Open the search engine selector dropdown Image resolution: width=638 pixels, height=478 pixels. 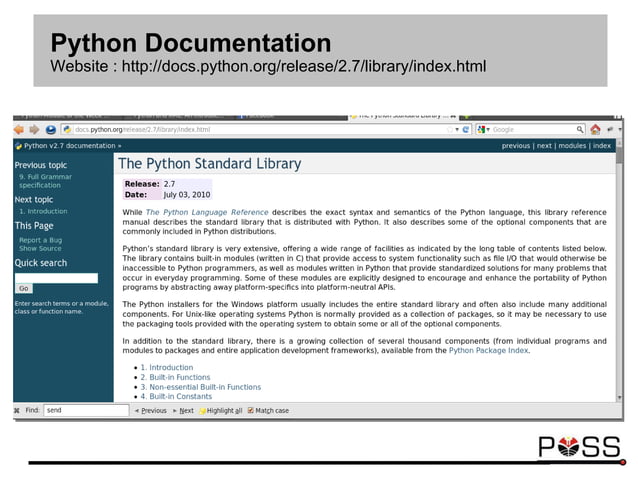coord(484,130)
